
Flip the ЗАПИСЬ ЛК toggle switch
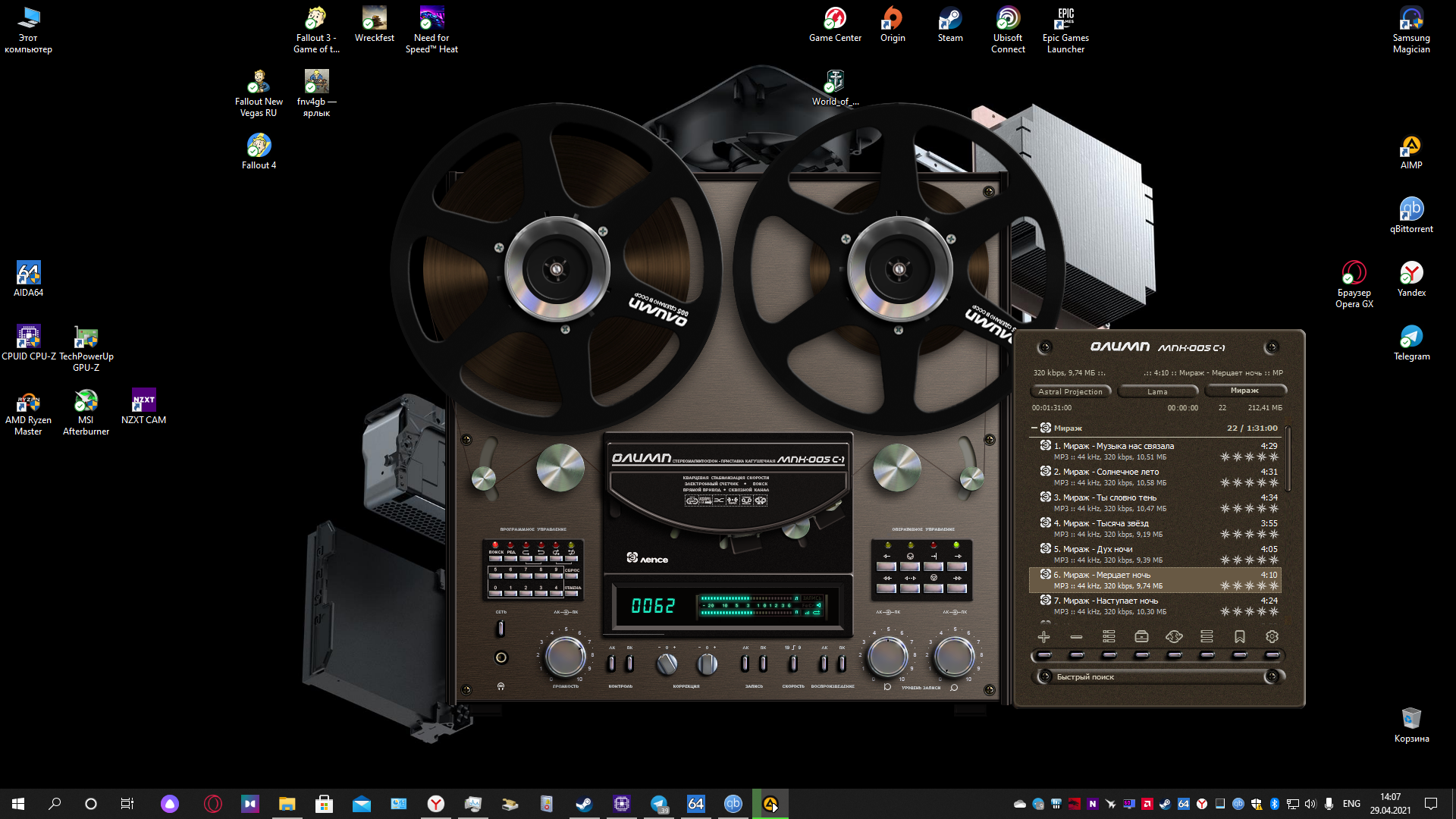pyautogui.click(x=745, y=664)
